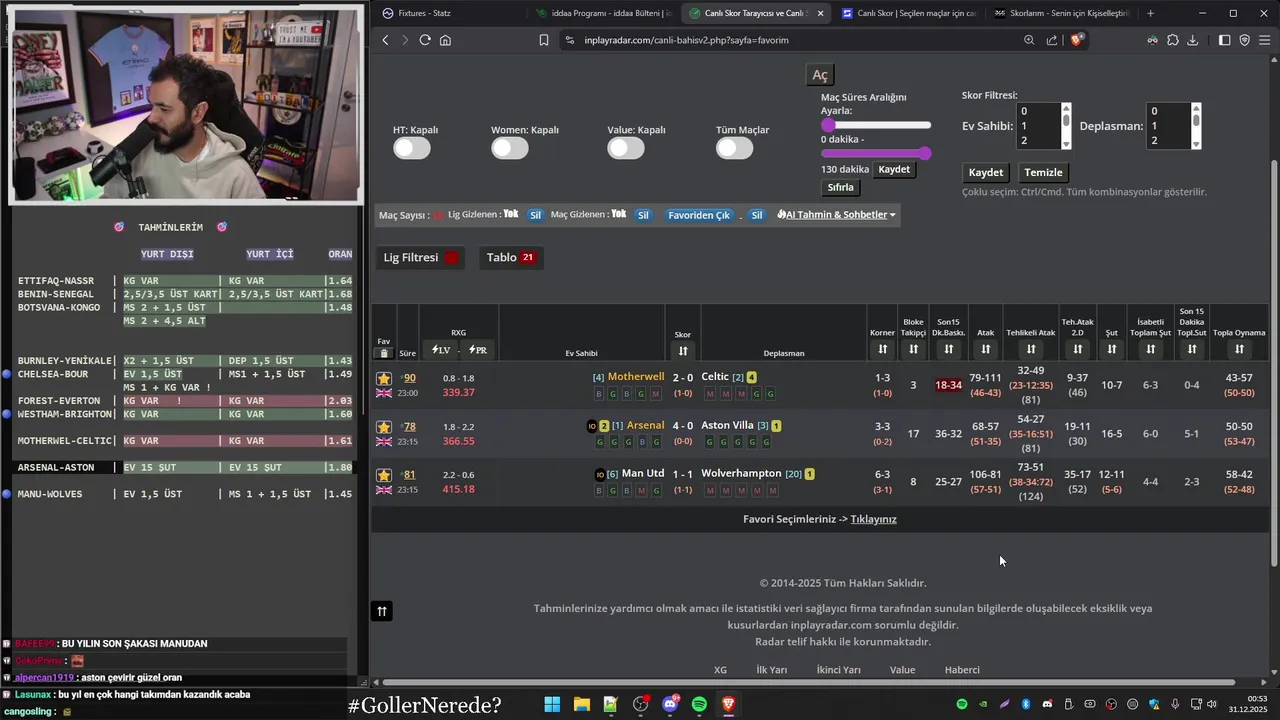Sort by Şut column arrows

click(1111, 349)
